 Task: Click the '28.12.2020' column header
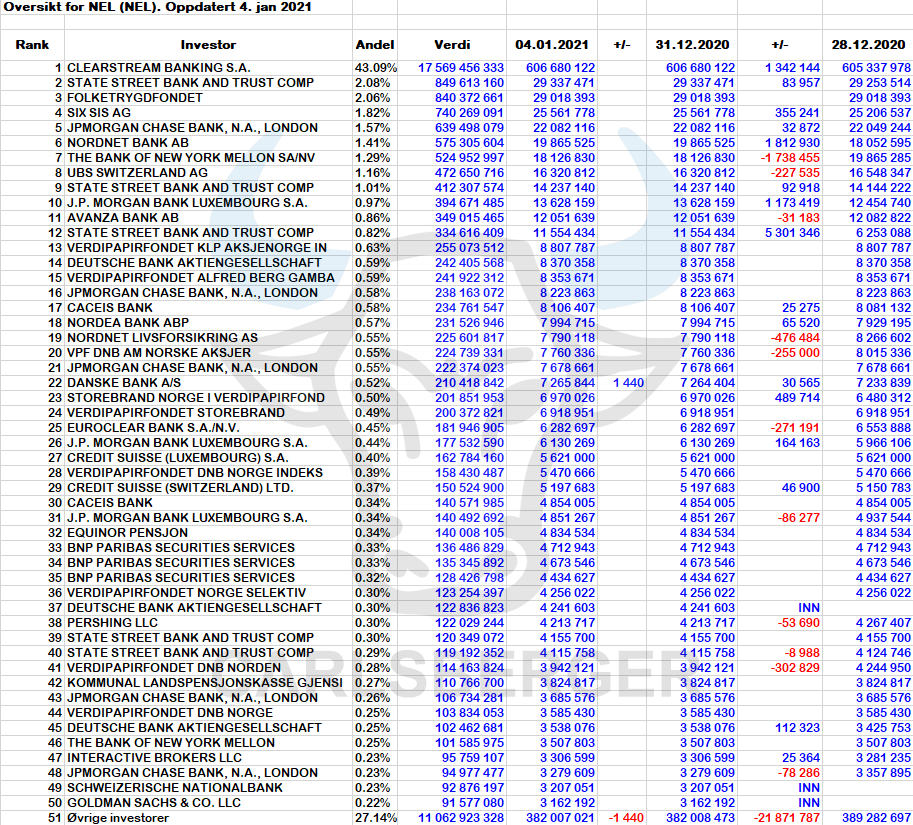click(868, 45)
